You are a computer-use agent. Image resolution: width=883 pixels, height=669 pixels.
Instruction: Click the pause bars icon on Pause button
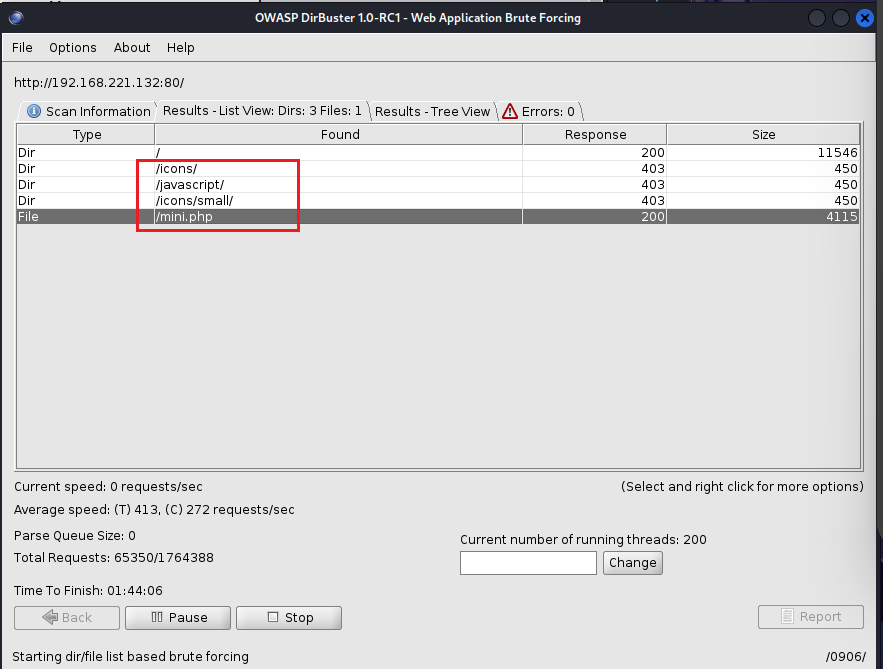tap(157, 617)
